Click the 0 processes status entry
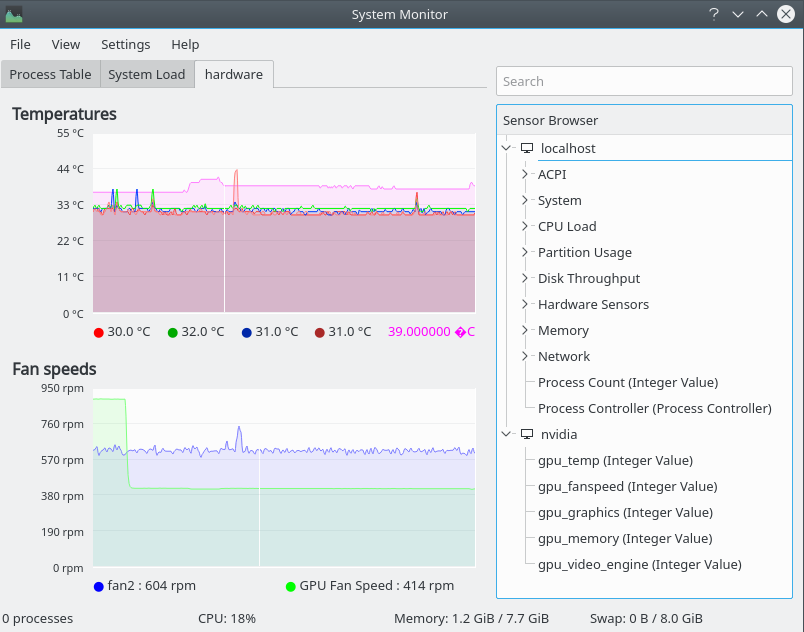Viewport: 804px width, 632px height. click(x=37, y=619)
